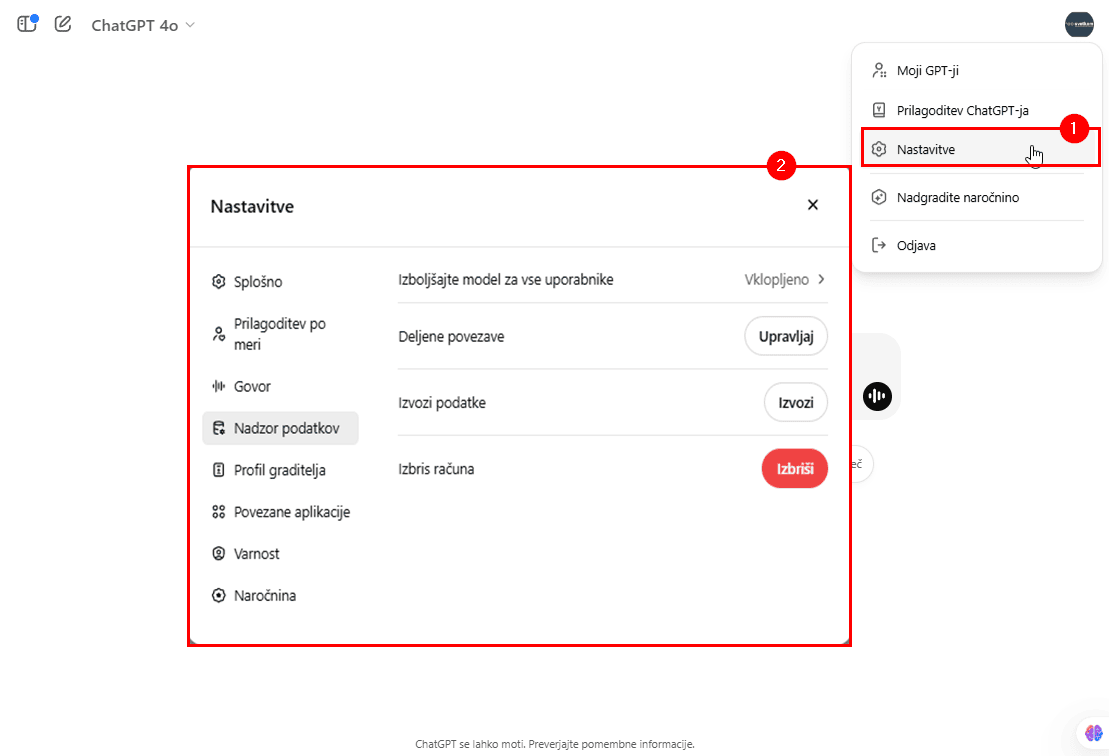Select Moji GPT-ji from the menu
This screenshot has width=1109, height=756.
(927, 70)
